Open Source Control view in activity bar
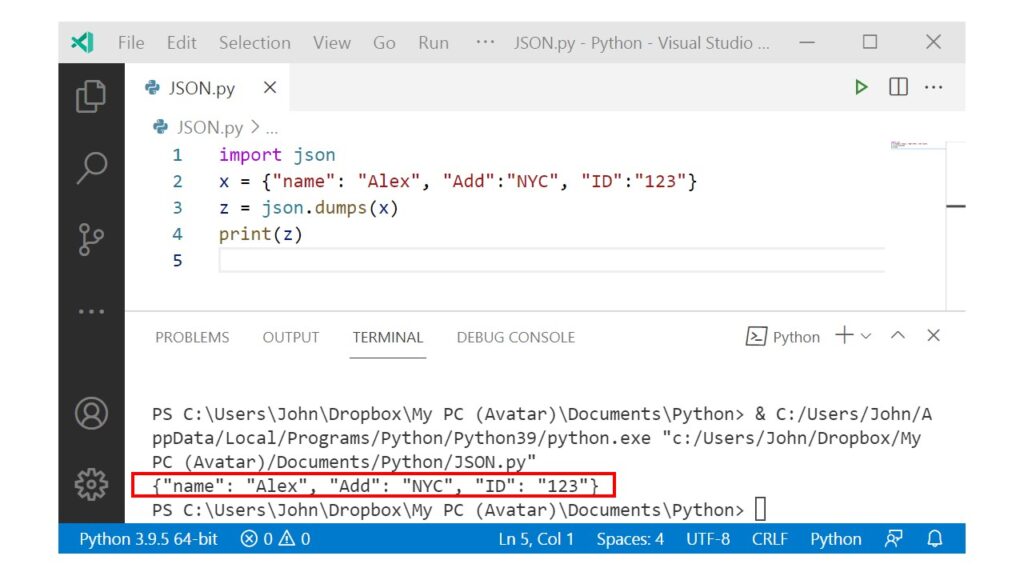The image size is (1024, 576). pos(90,239)
